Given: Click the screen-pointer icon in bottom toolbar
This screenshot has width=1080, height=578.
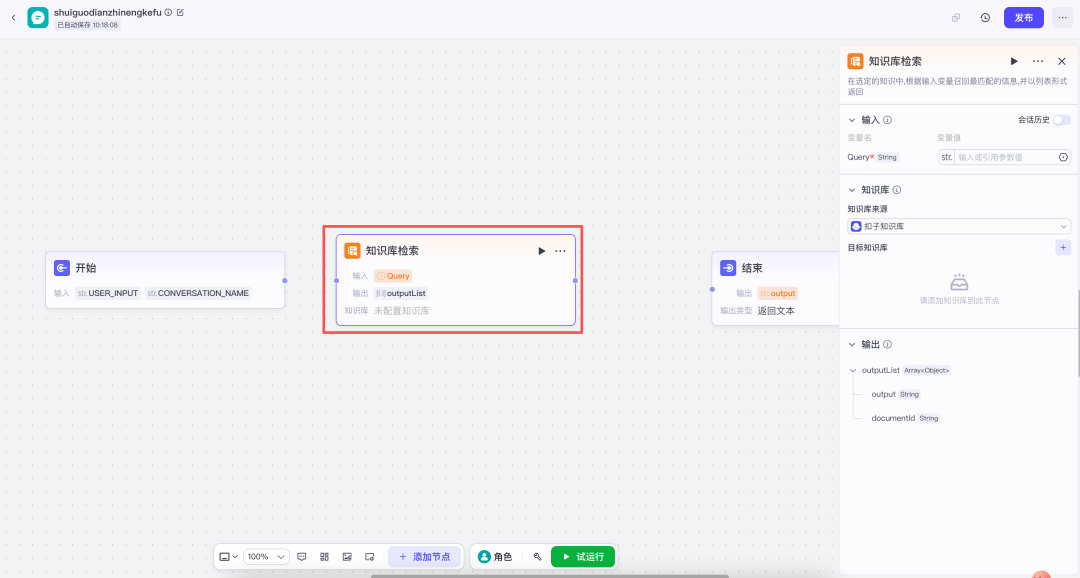Looking at the screenshot, I should click(x=370, y=557).
